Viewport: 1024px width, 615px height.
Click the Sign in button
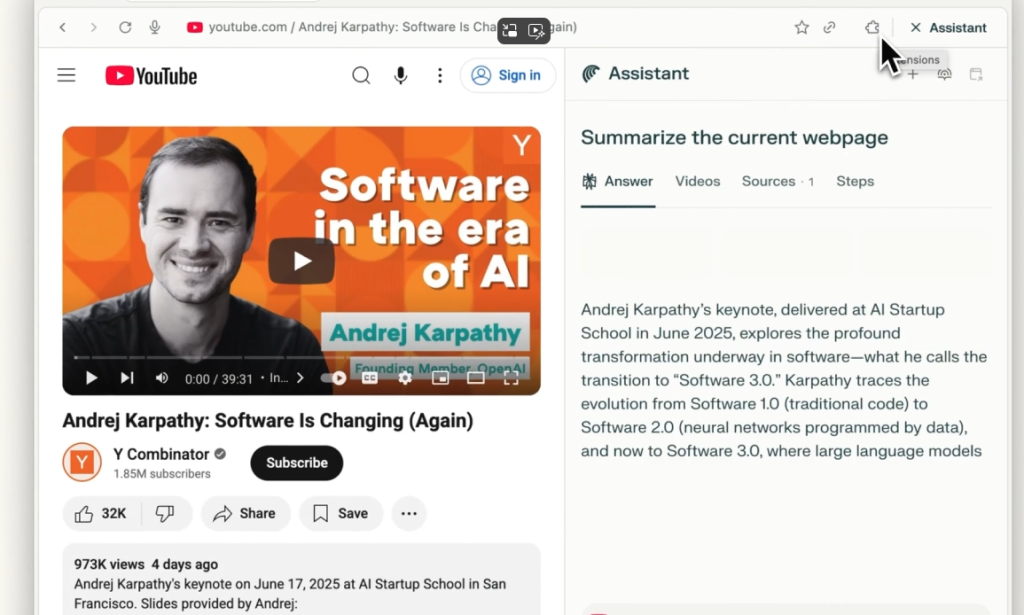507,76
